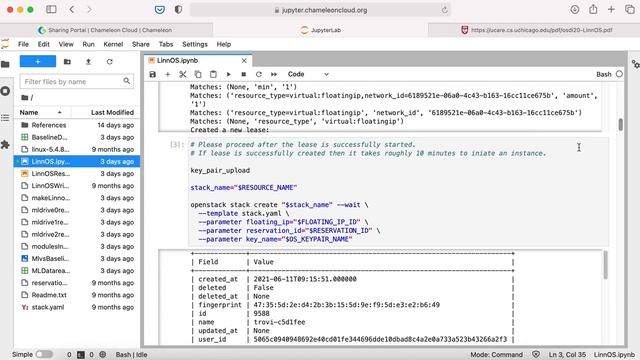
Task: Open the Edit menu
Action: pyautogui.click(x=43, y=44)
